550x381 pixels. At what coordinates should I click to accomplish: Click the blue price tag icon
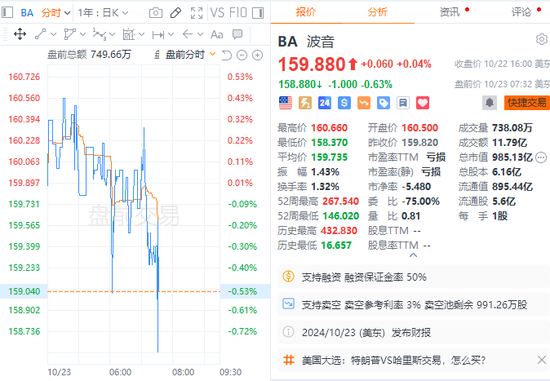[383, 103]
